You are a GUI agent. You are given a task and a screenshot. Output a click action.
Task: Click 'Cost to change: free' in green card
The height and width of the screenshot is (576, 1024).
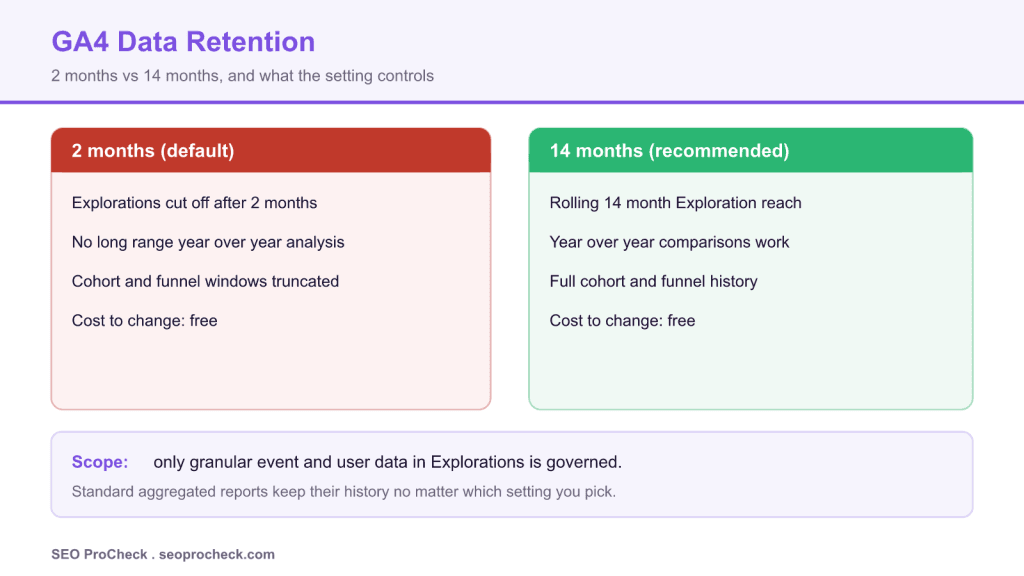pos(622,321)
